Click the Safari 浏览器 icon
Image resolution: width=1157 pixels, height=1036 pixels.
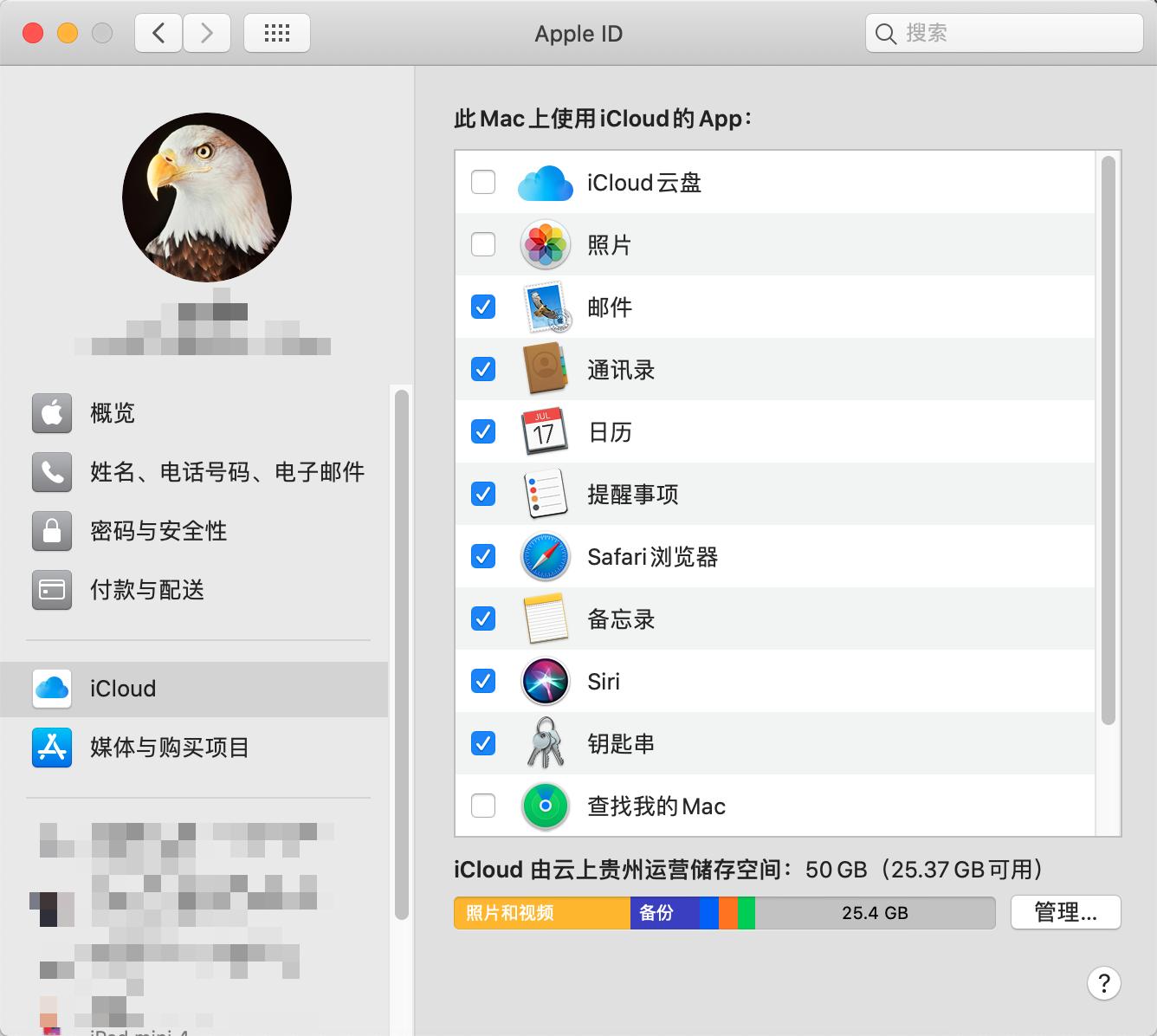(x=545, y=556)
